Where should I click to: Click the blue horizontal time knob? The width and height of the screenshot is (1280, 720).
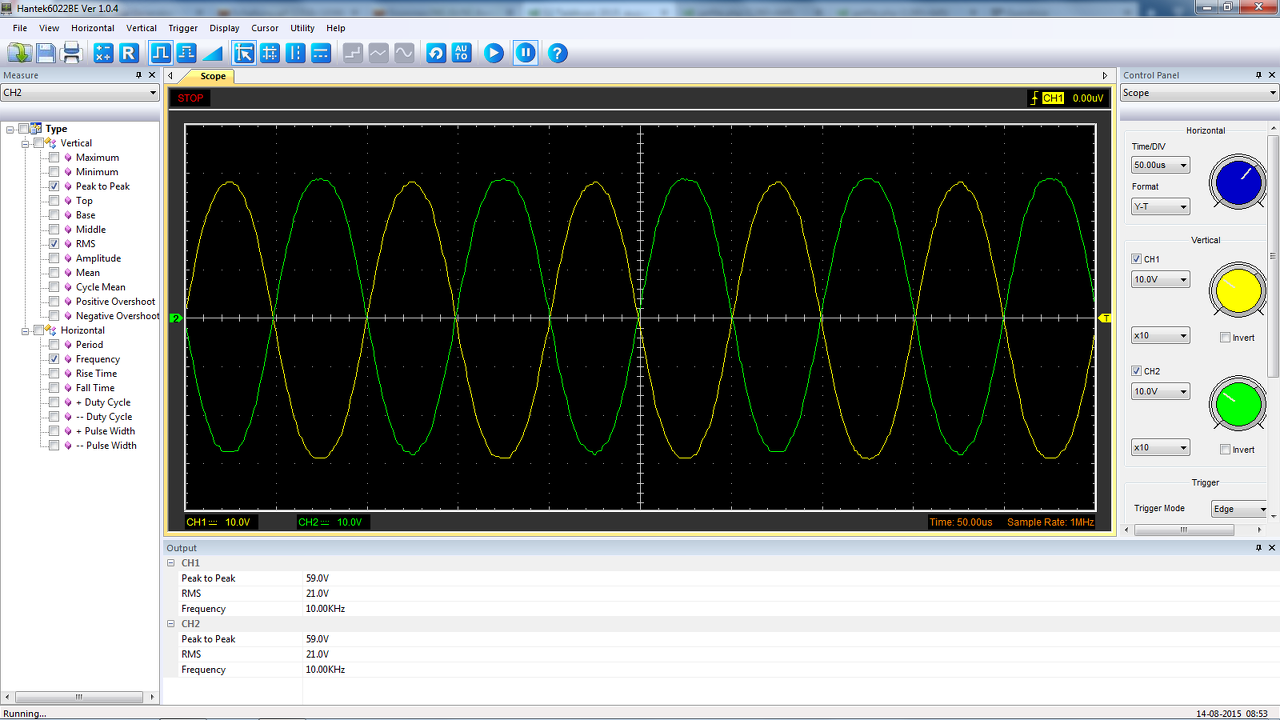pyautogui.click(x=1238, y=183)
